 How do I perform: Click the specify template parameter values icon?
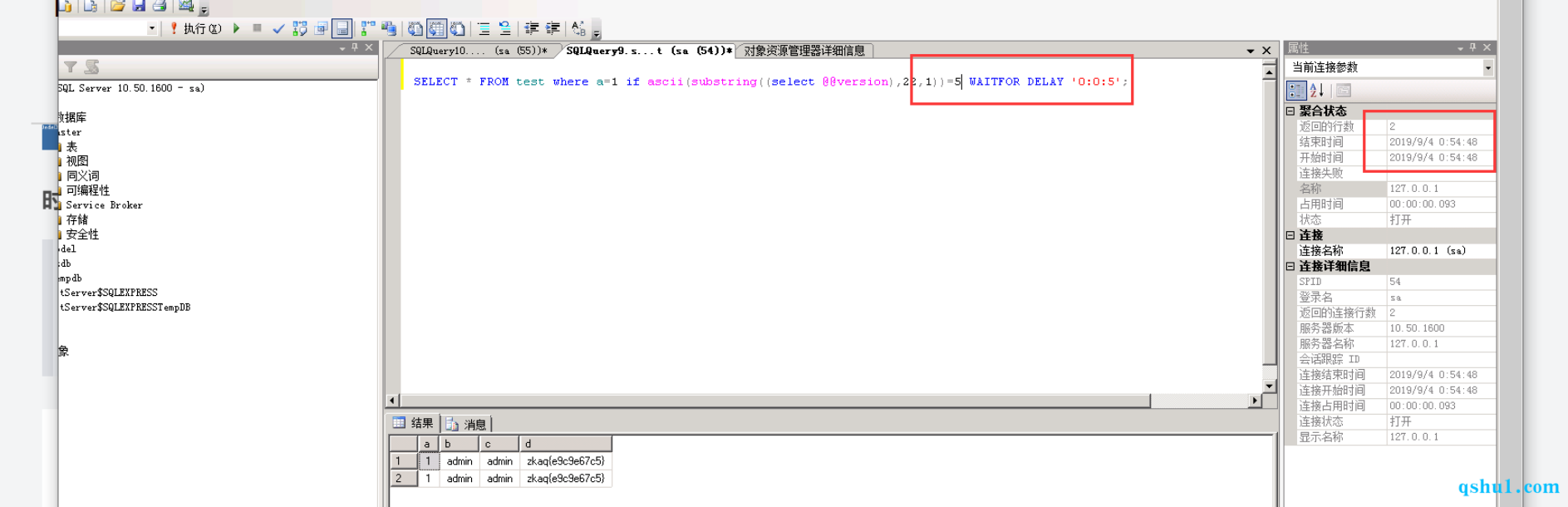(578, 29)
